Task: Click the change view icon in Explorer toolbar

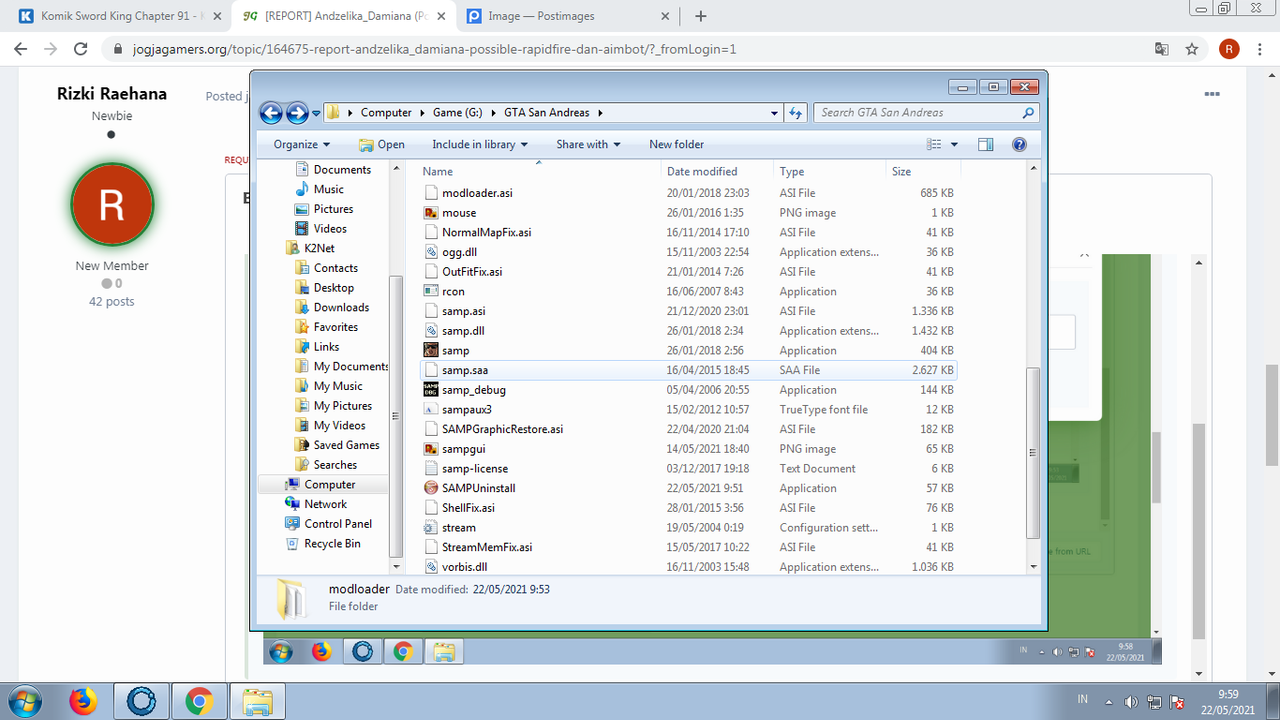Action: 935,144
